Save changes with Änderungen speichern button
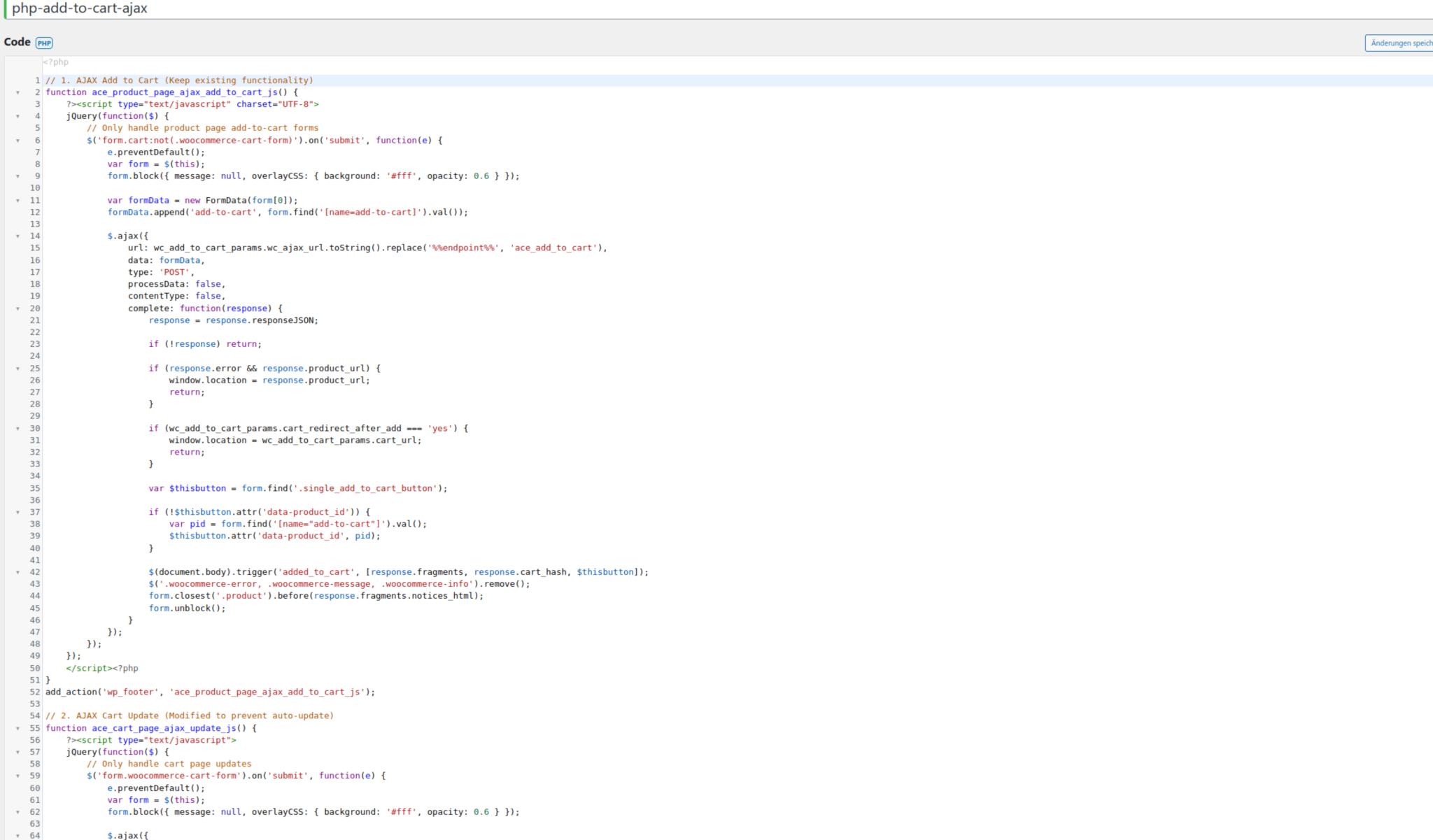 point(1399,43)
